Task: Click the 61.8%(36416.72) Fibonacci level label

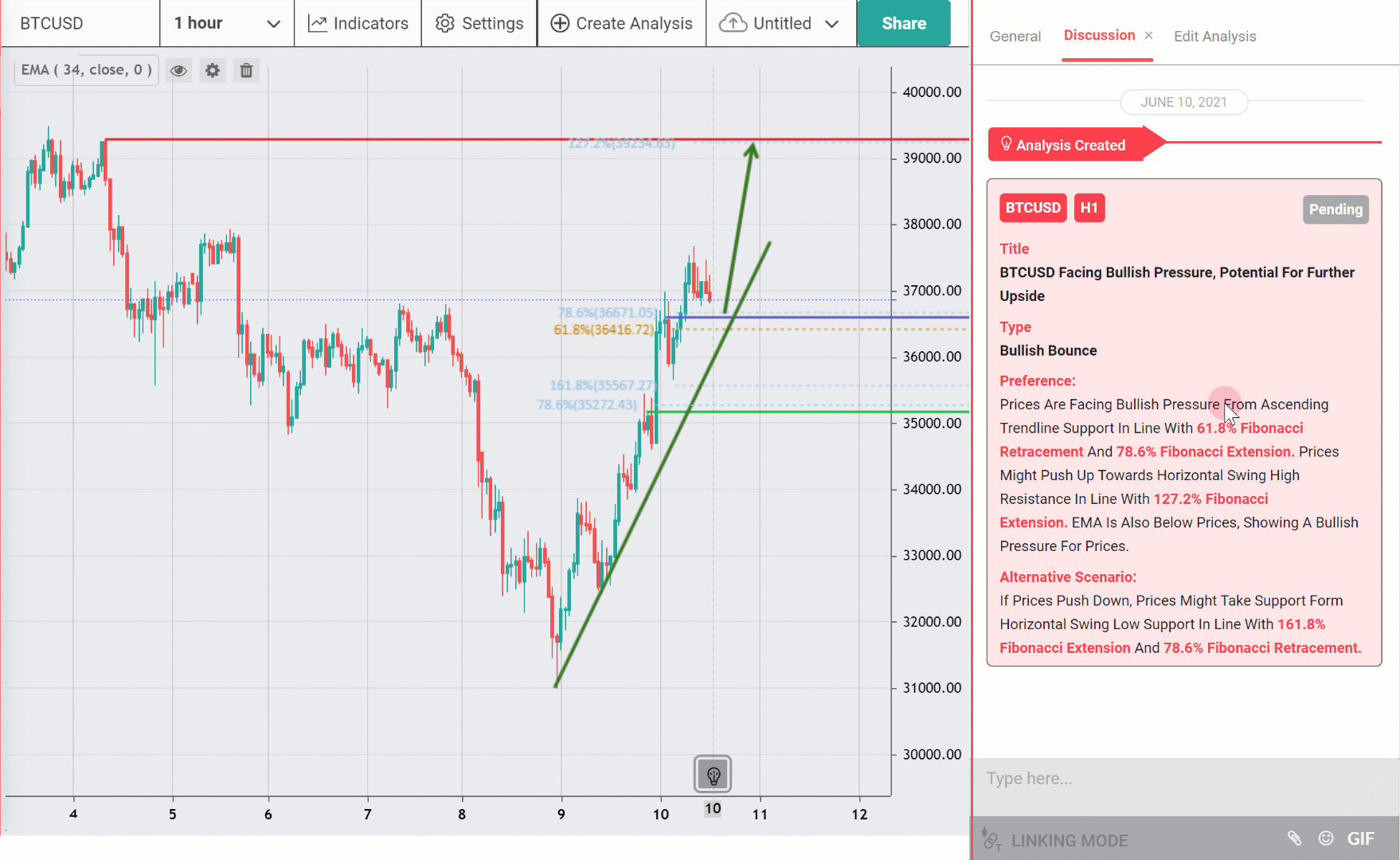Action: coord(604,330)
